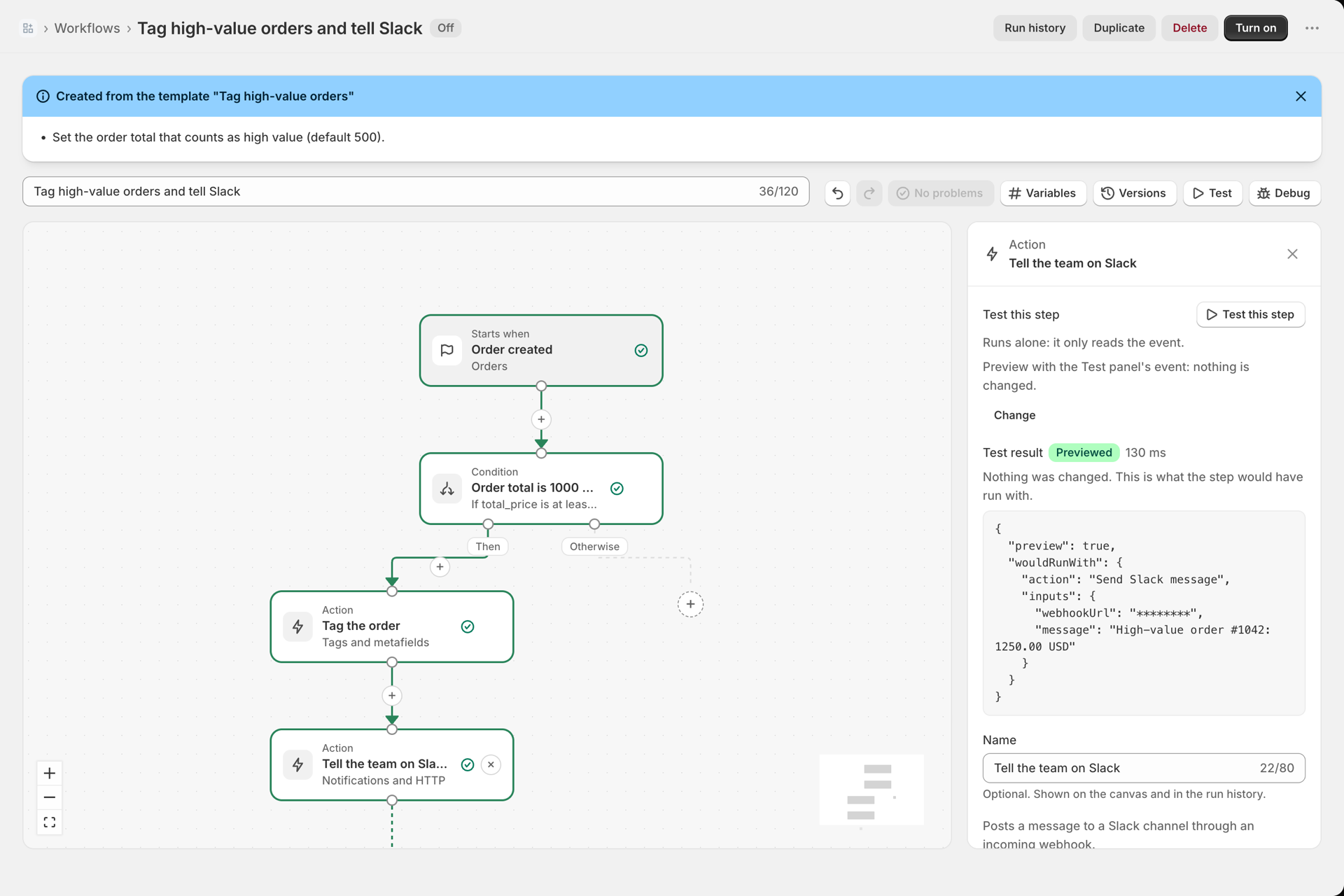The height and width of the screenshot is (896, 1344).
Task: Add step after Order created trigger
Action: click(x=541, y=419)
